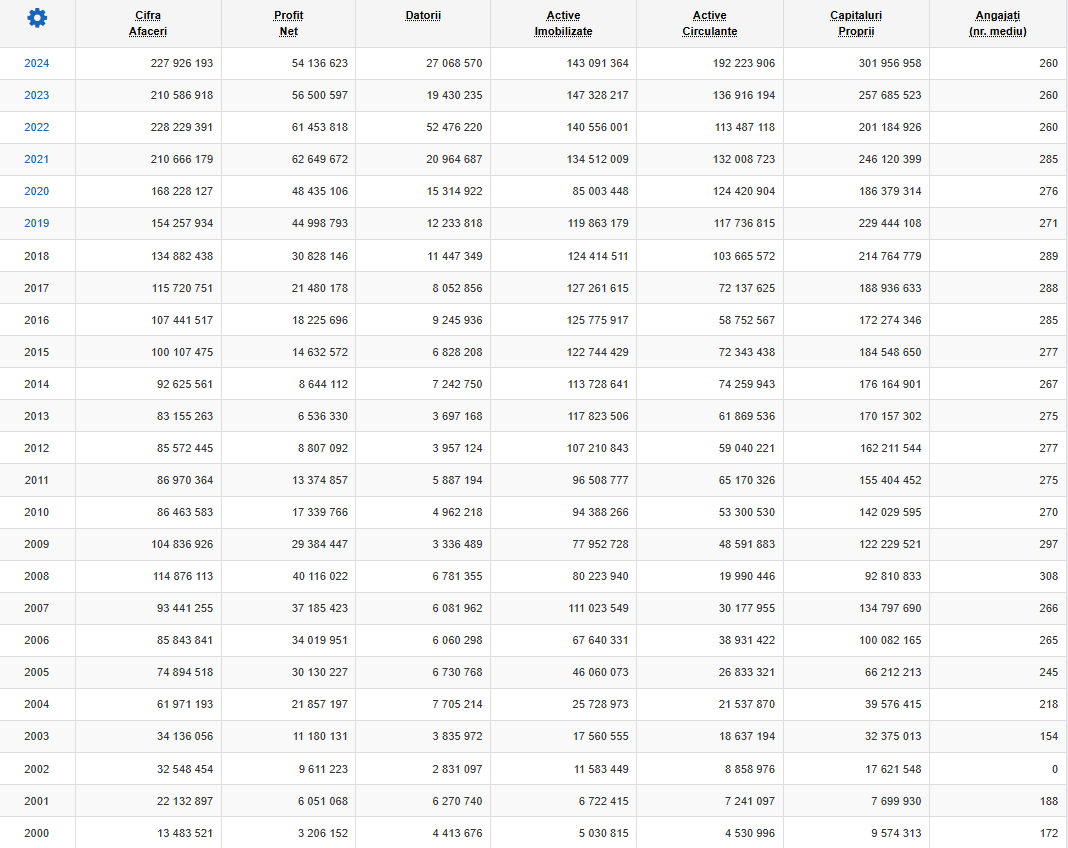
Task: Click the Cifra Afaceri column header
Action: click(x=148, y=23)
